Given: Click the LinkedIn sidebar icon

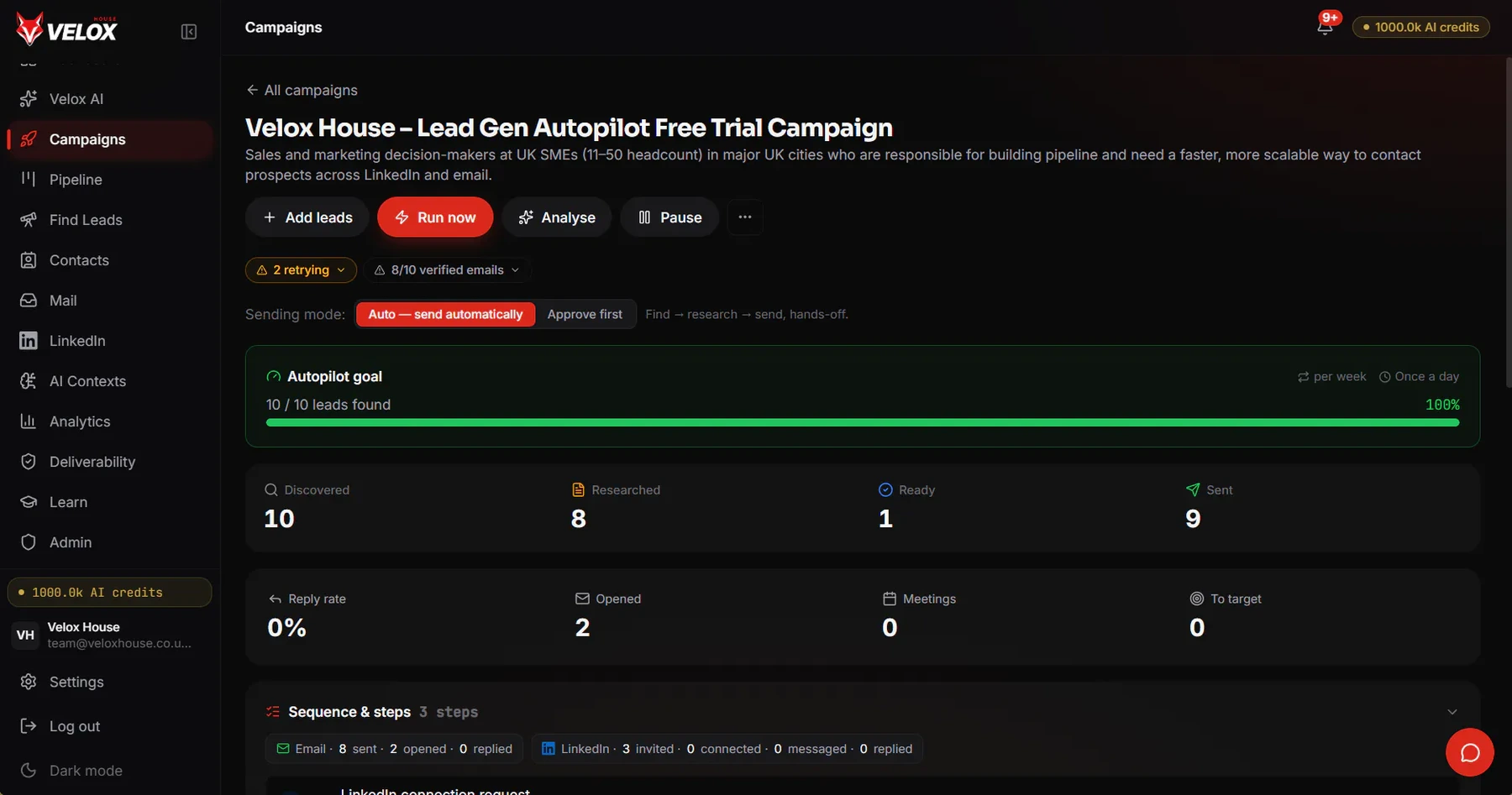Looking at the screenshot, I should [29, 341].
